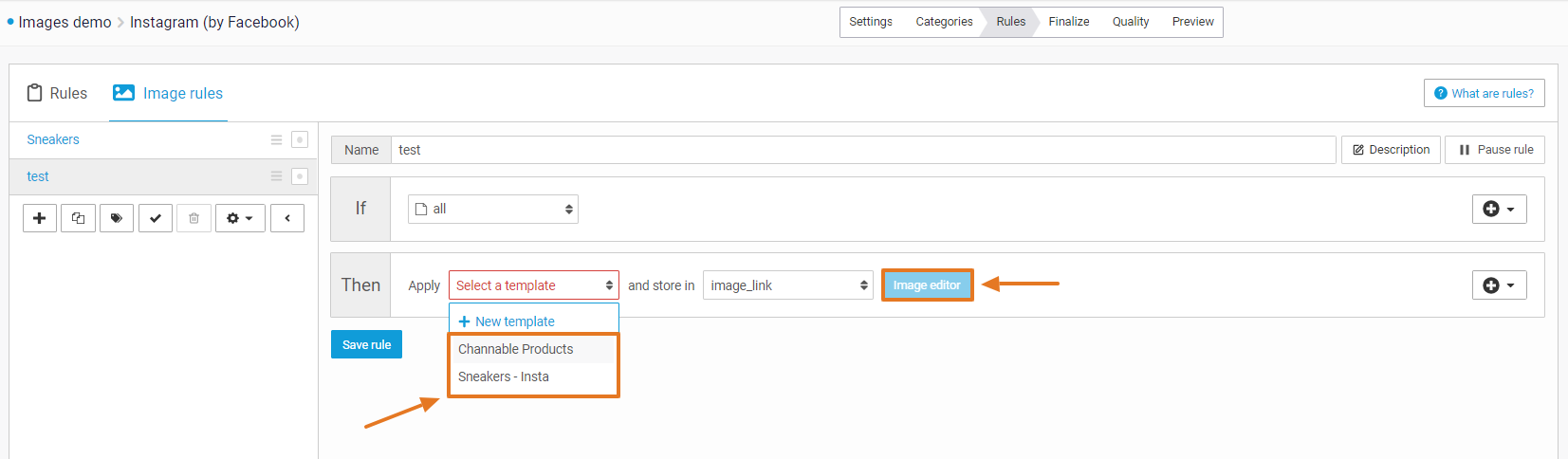Click the duplicate rule copy icon
Image resolution: width=1568 pixels, height=459 pixels.
78,218
